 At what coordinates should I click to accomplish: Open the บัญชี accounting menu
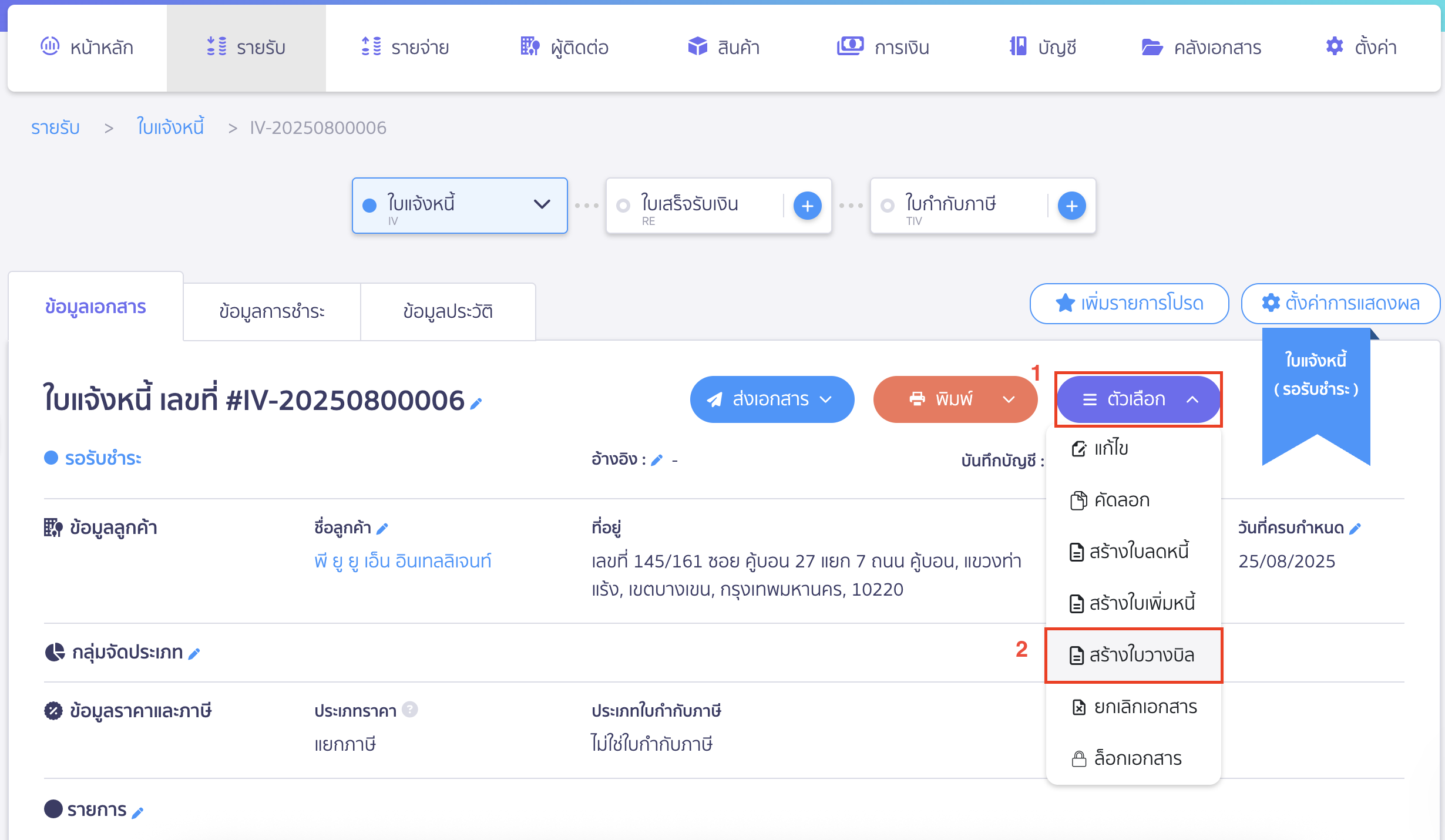(1043, 47)
